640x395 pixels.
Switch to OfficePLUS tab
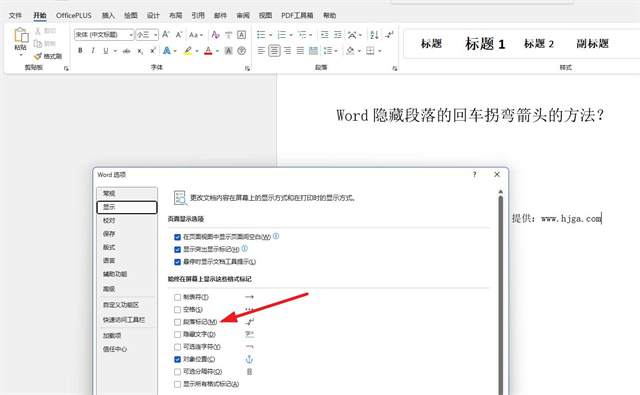point(74,15)
